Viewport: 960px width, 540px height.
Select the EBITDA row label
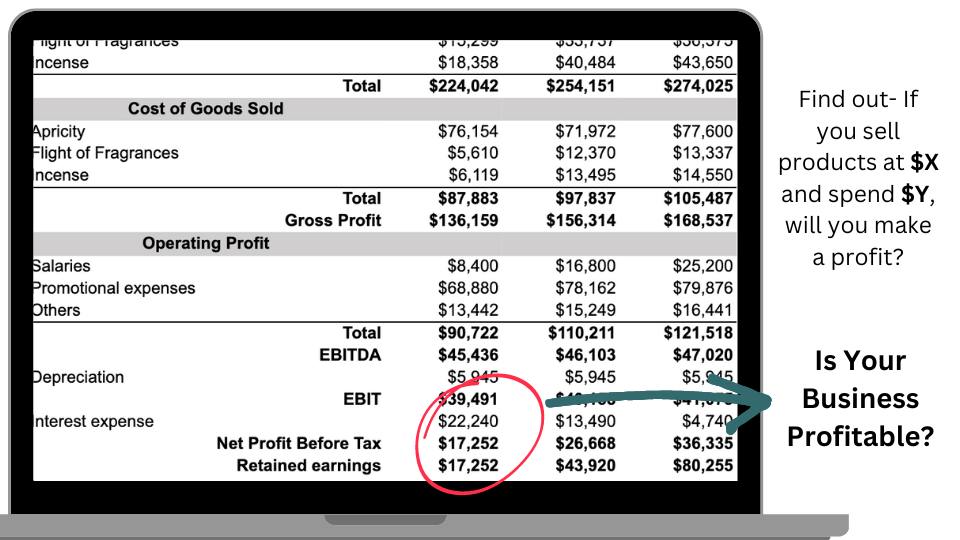pyautogui.click(x=350, y=355)
